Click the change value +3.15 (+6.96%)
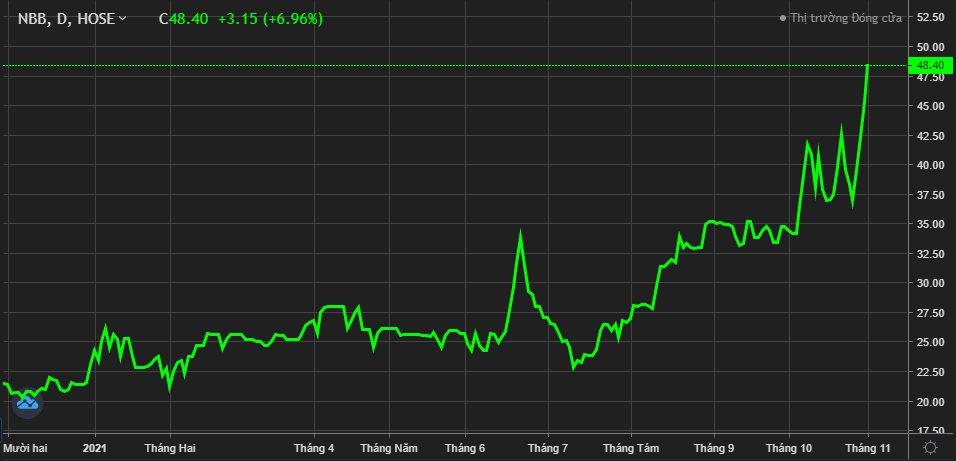The image size is (956, 461). pos(271,19)
